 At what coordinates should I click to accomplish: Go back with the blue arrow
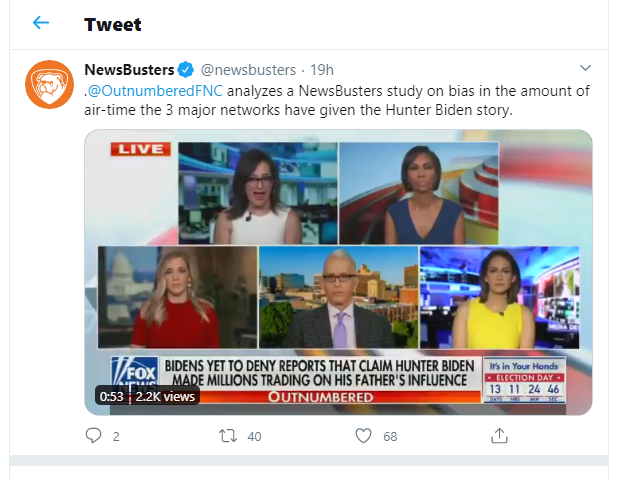tap(41, 23)
